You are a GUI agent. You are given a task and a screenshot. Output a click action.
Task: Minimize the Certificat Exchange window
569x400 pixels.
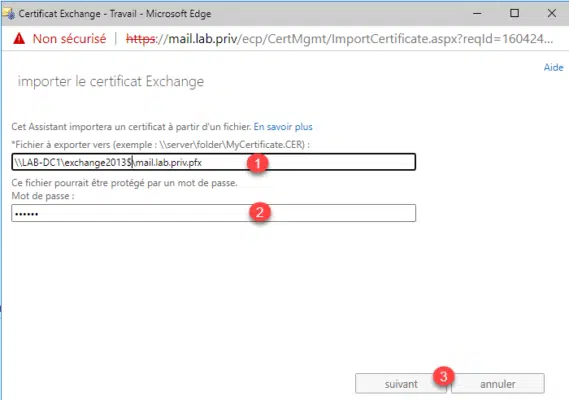(477, 13)
